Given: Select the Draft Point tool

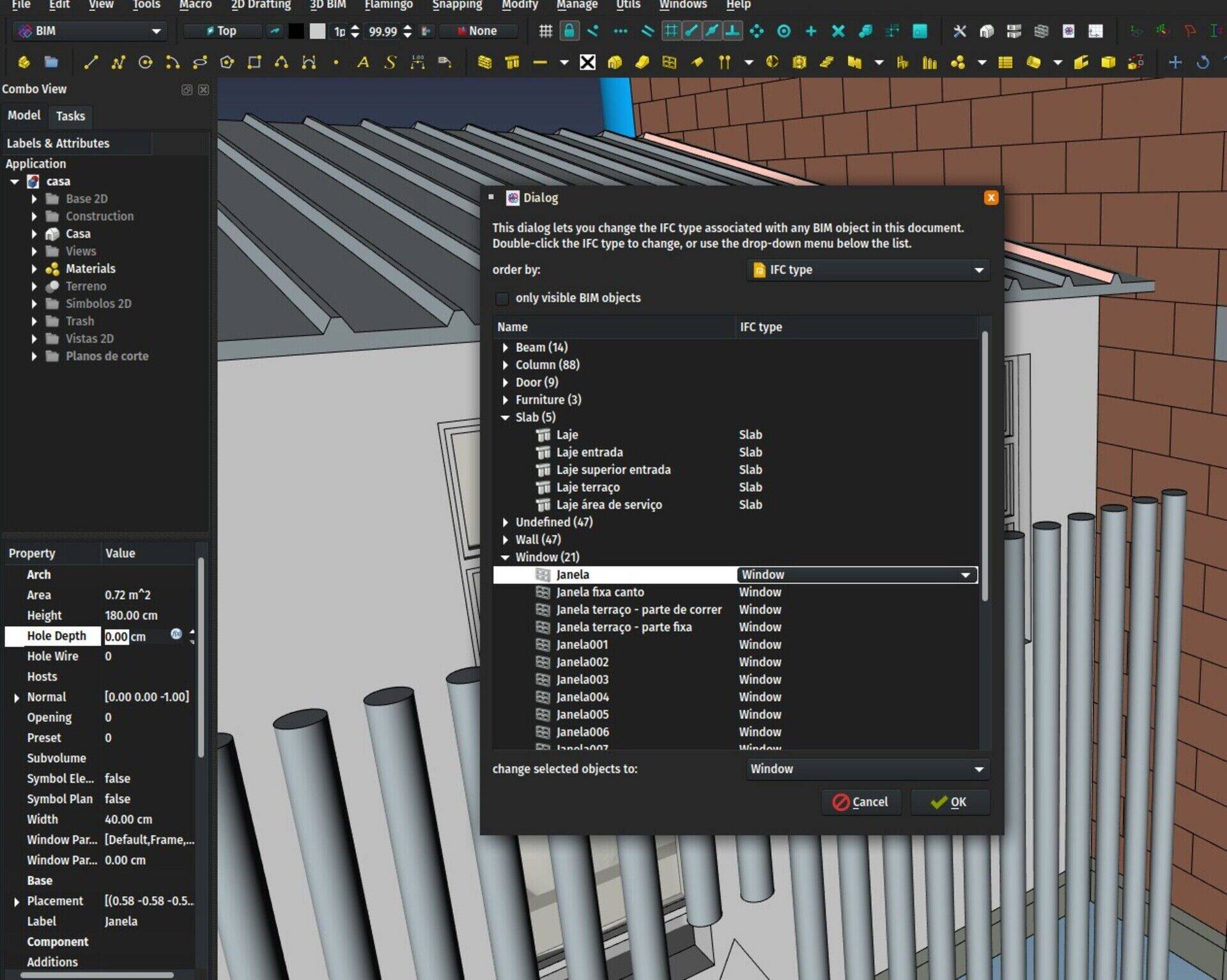Looking at the screenshot, I should [x=336, y=62].
